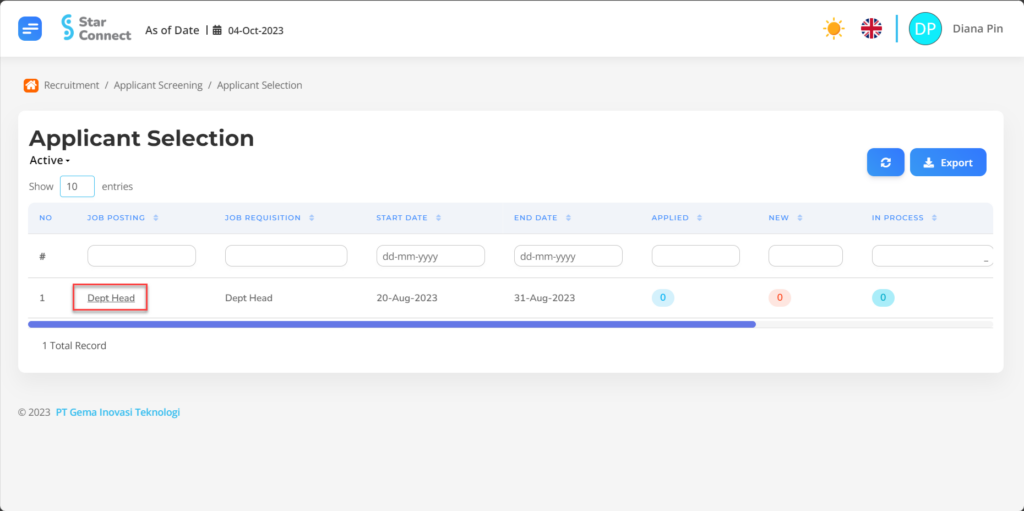Open the Start Date filter field
The image size is (1024, 511).
pos(430,256)
